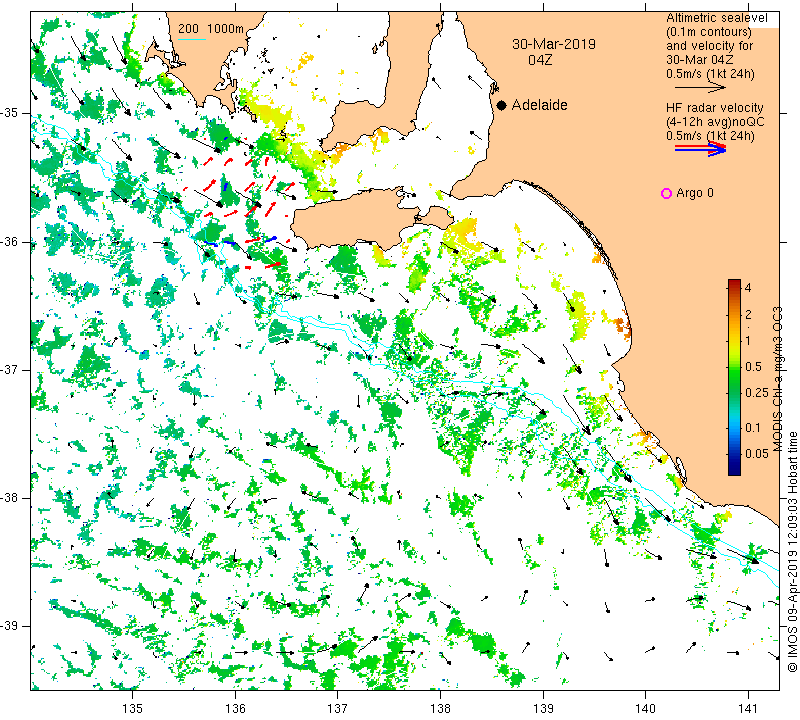Select the 200 1000m contour label
This screenshot has height=720, width=800.
[x=211, y=29]
